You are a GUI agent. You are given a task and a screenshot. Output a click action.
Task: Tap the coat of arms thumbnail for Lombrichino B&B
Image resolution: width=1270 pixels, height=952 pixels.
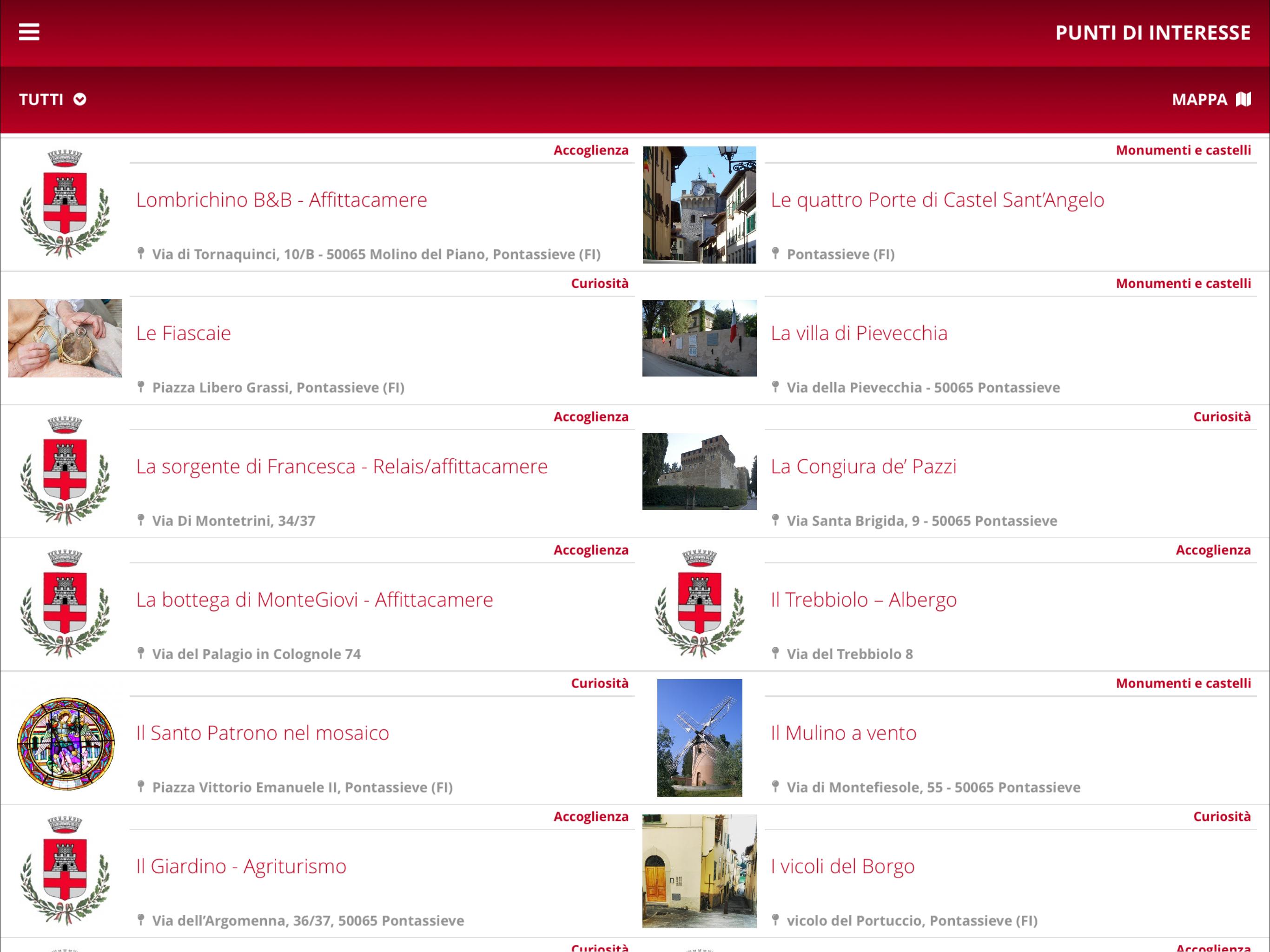click(65, 205)
